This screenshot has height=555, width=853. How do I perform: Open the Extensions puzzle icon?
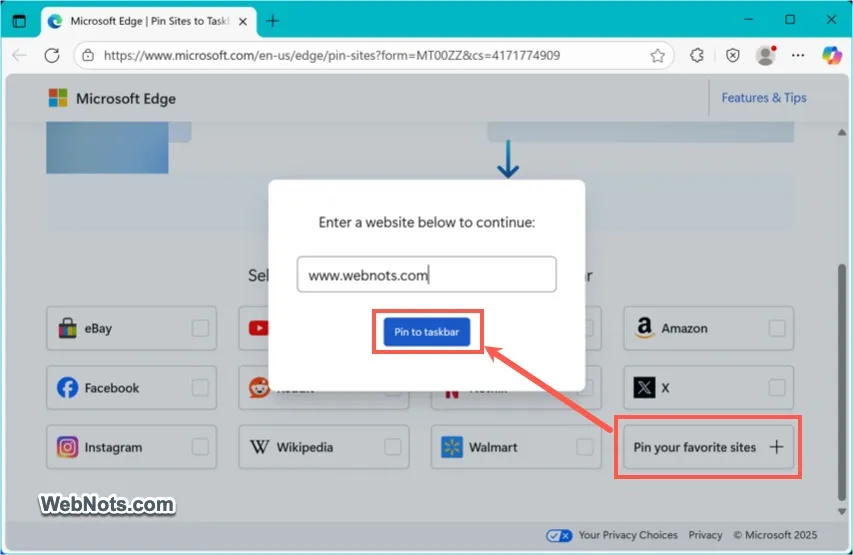tap(698, 56)
